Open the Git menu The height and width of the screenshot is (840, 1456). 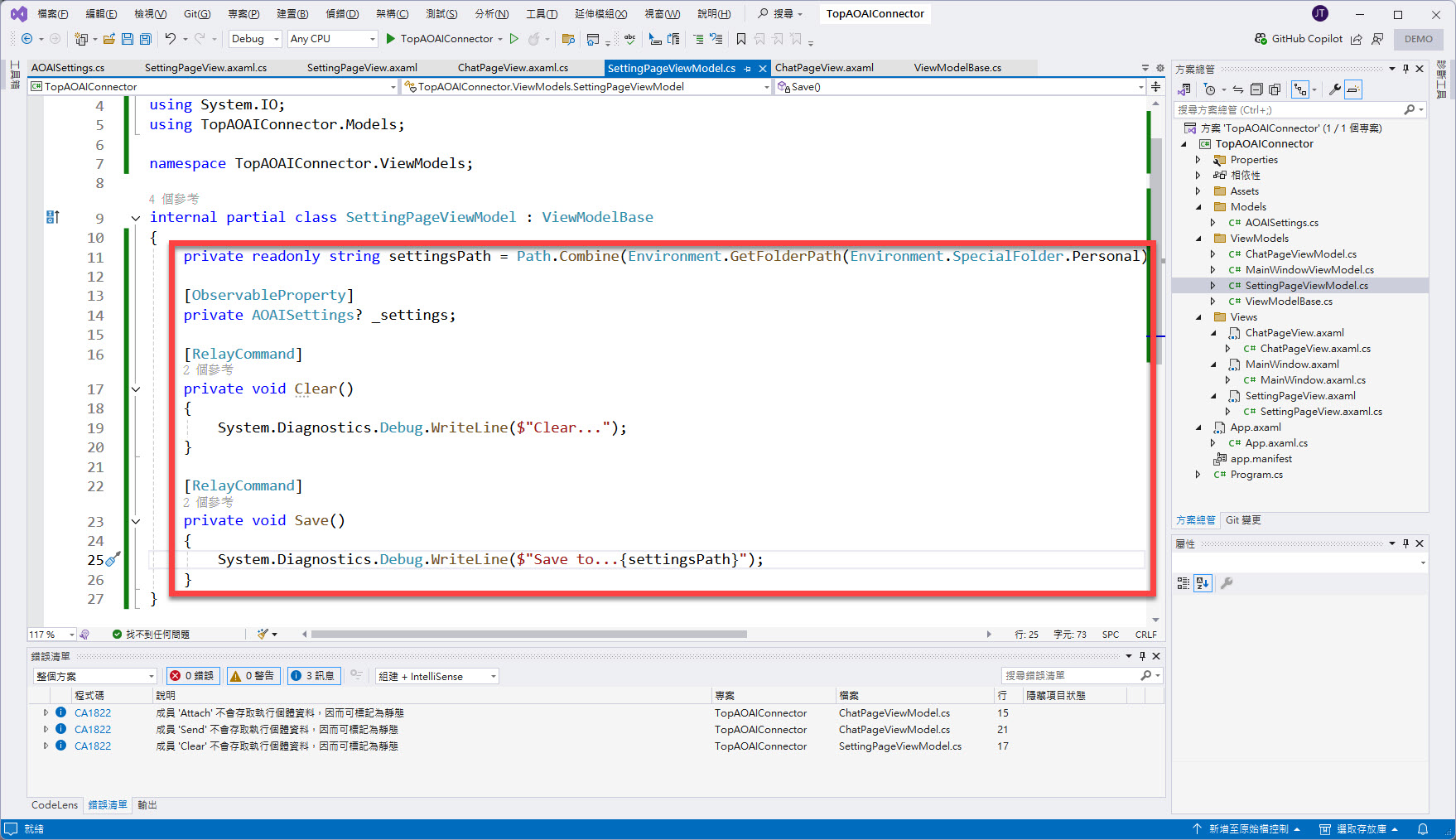point(197,13)
